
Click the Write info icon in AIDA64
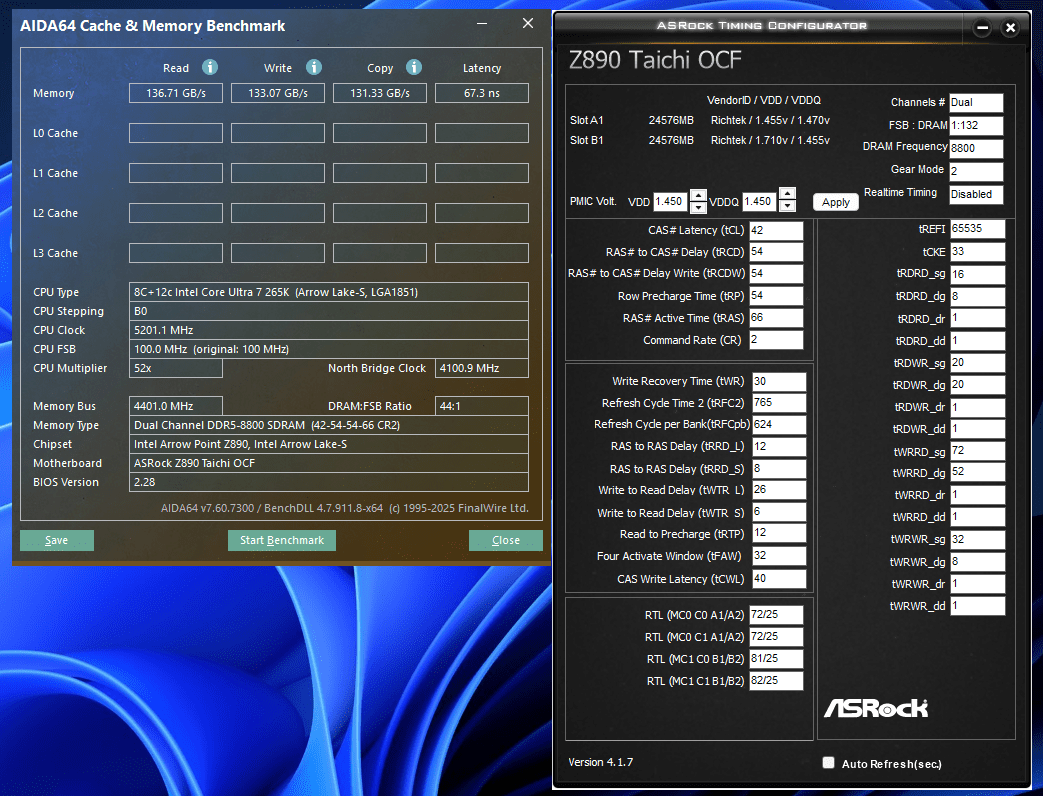click(314, 67)
